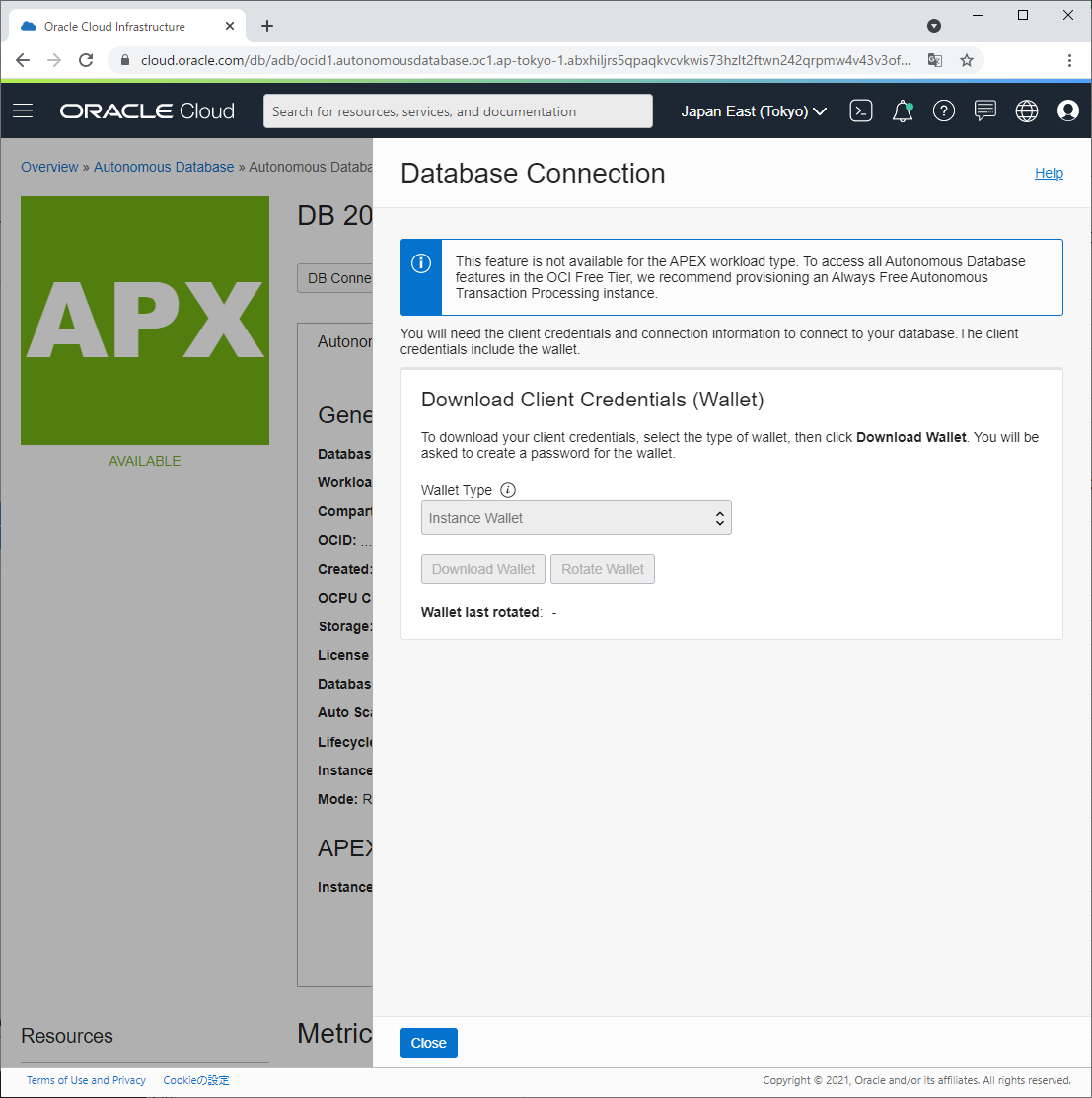Image resolution: width=1092 pixels, height=1098 pixels.
Task: Click the APX database icon thumbnail
Action: click(145, 320)
